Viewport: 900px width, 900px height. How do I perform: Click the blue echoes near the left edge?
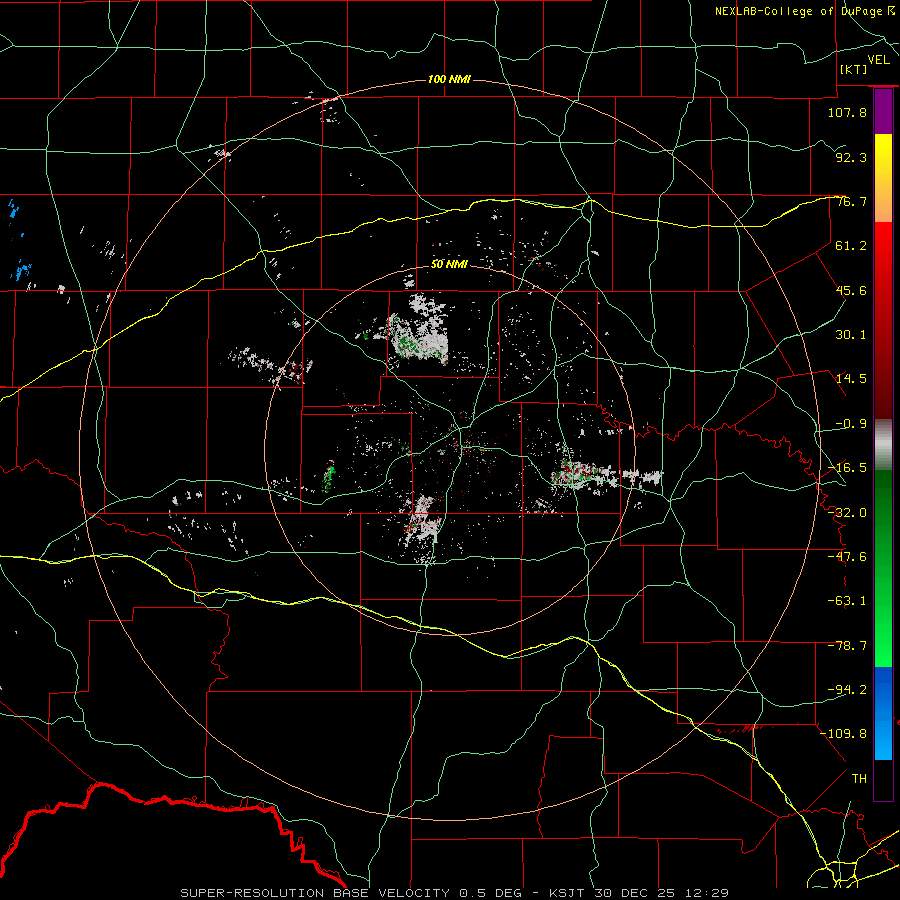[x=20, y=241]
